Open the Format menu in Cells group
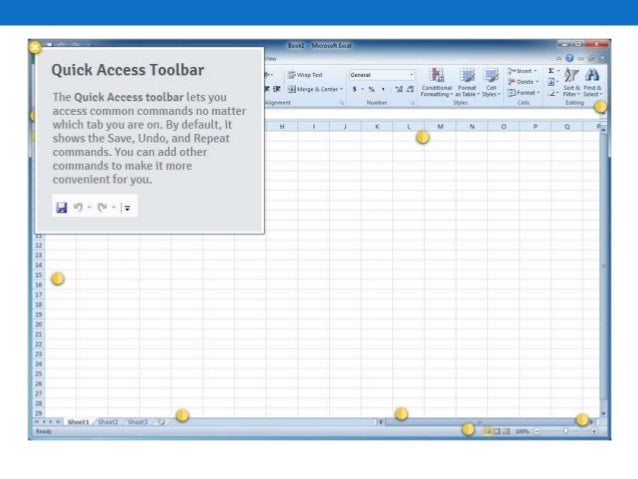Image resolution: width=638 pixels, height=479 pixels. (x=524, y=93)
